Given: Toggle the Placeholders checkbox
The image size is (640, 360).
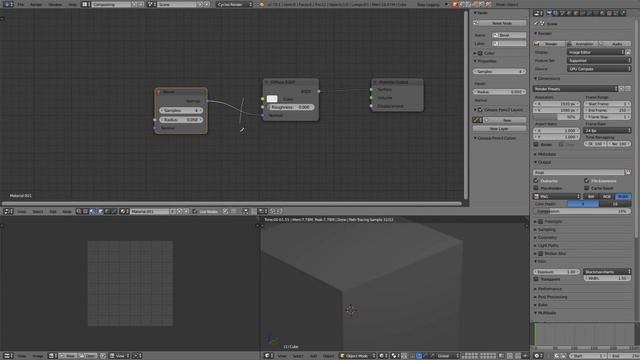Looking at the screenshot, I should [x=536, y=188].
